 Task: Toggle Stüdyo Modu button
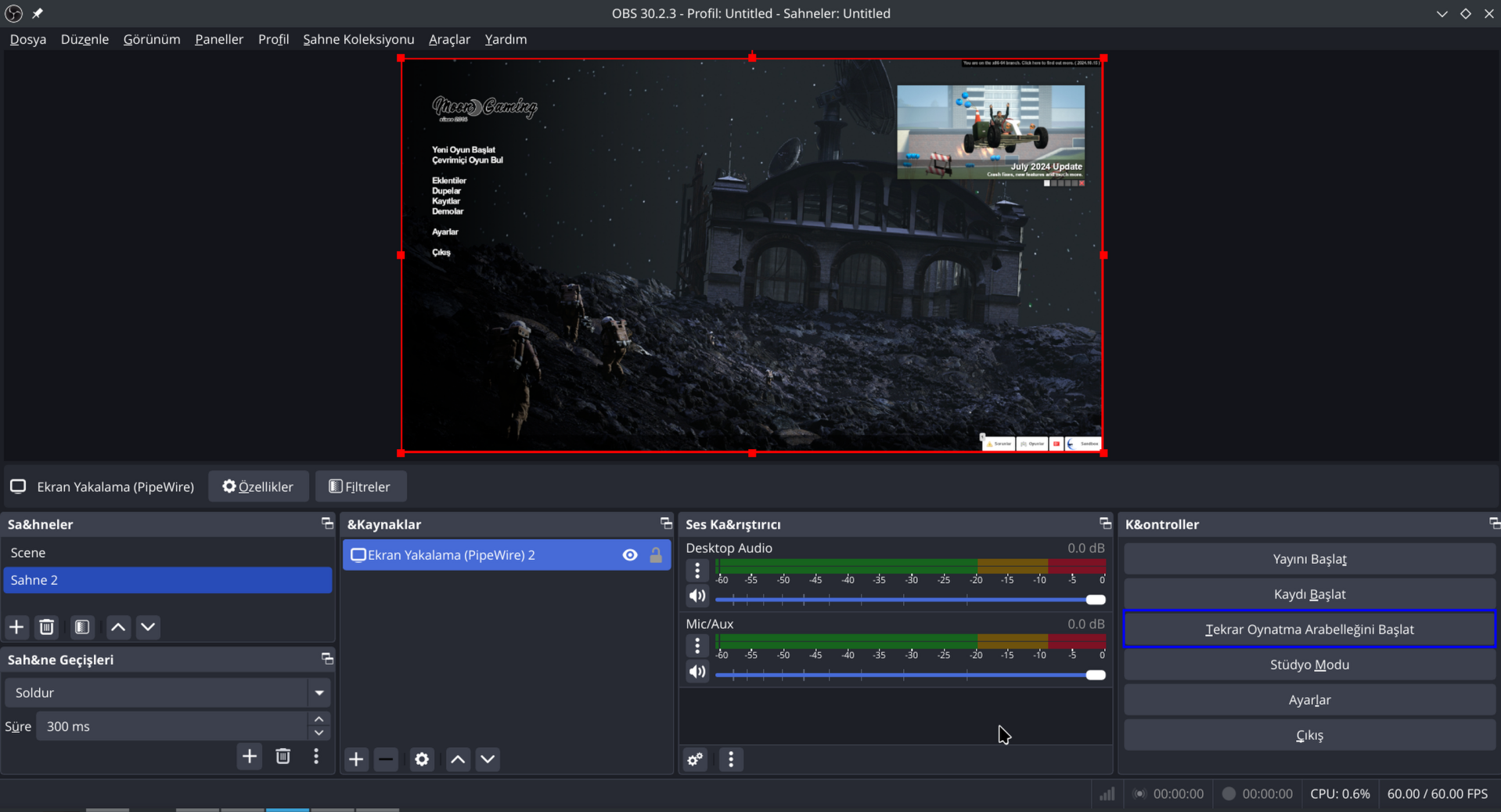coord(1309,664)
